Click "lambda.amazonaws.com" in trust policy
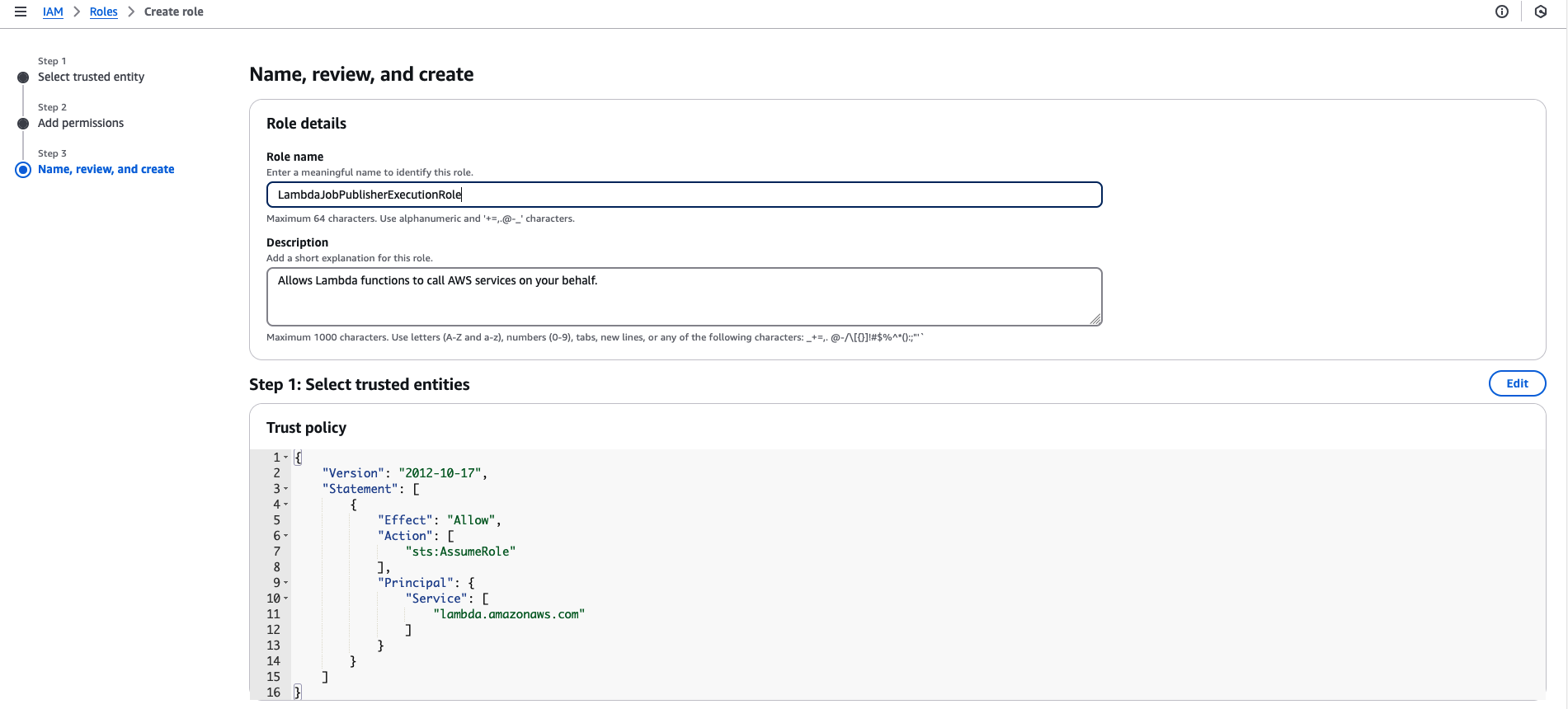Viewport: 1568px width, 709px height. [509, 614]
